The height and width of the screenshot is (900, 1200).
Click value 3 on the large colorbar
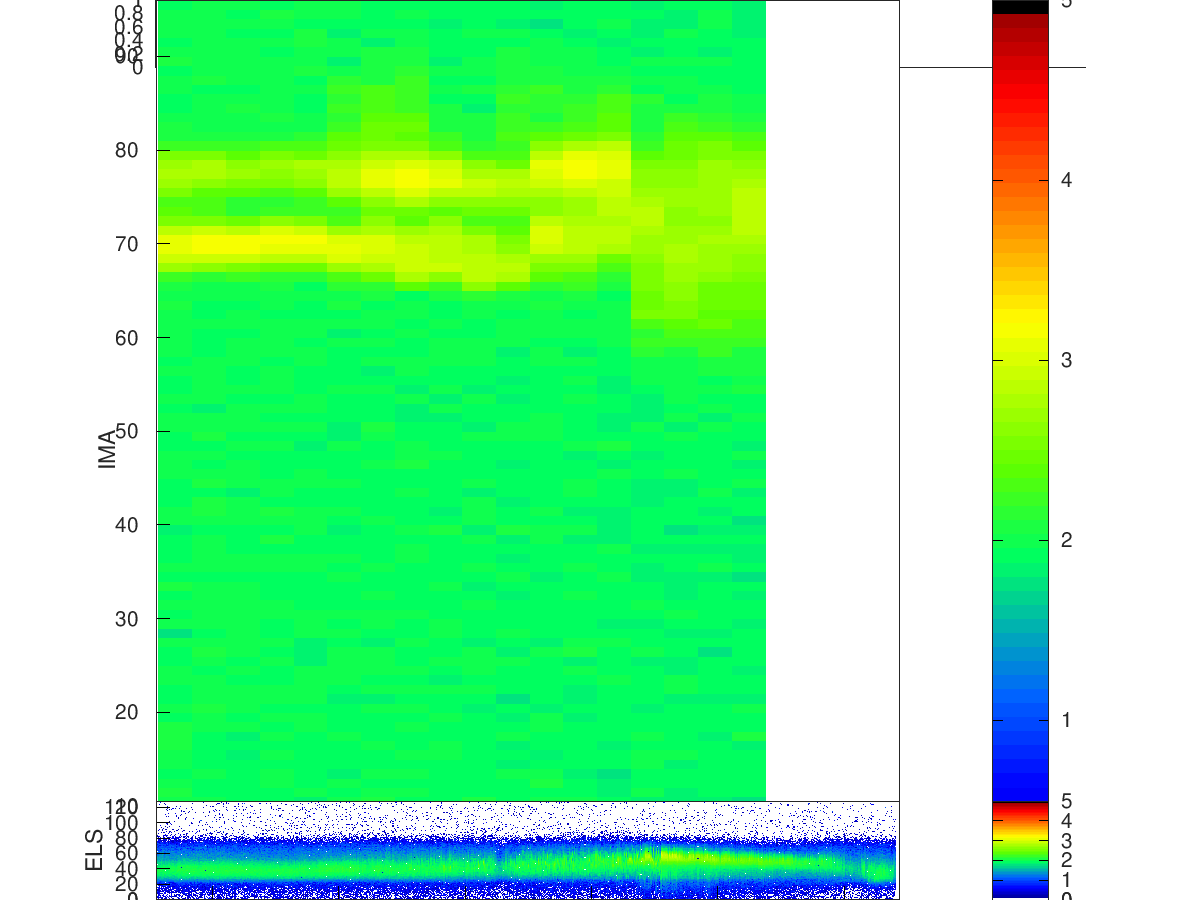1066,360
